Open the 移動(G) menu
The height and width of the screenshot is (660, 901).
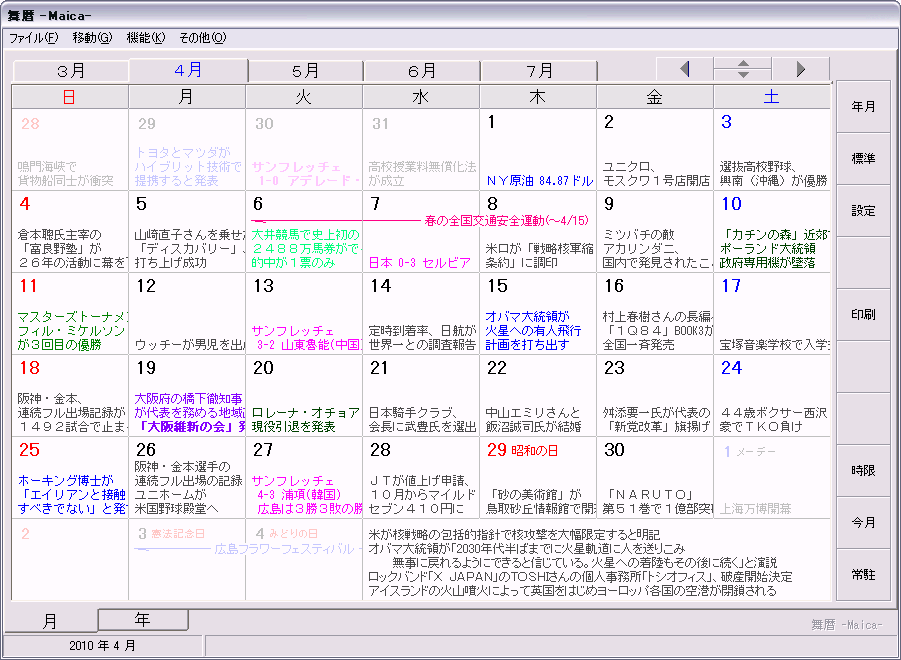92,38
